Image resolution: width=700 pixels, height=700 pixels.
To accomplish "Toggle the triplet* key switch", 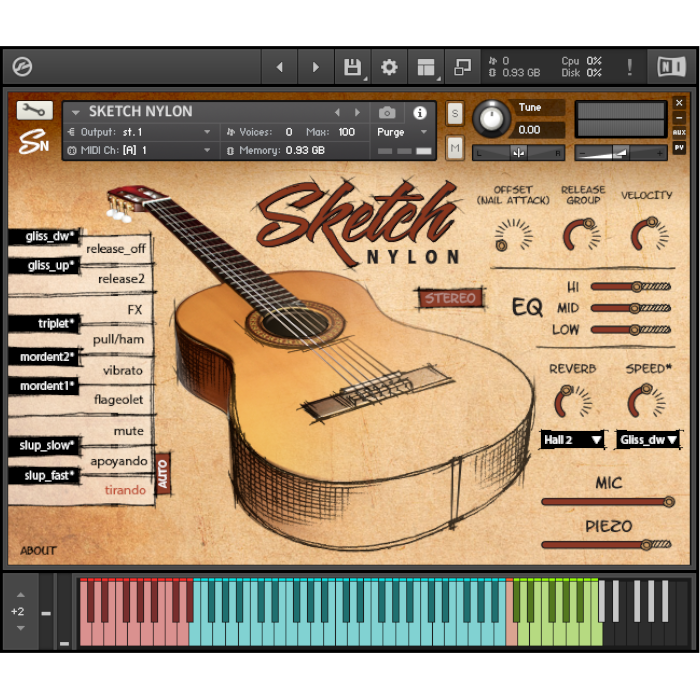I will click(x=44, y=324).
